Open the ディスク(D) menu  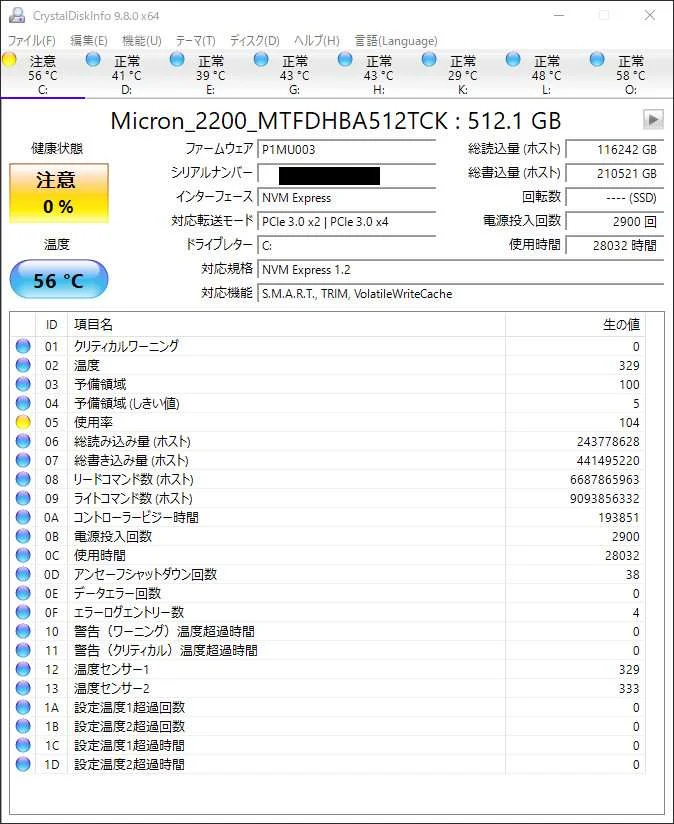255,40
